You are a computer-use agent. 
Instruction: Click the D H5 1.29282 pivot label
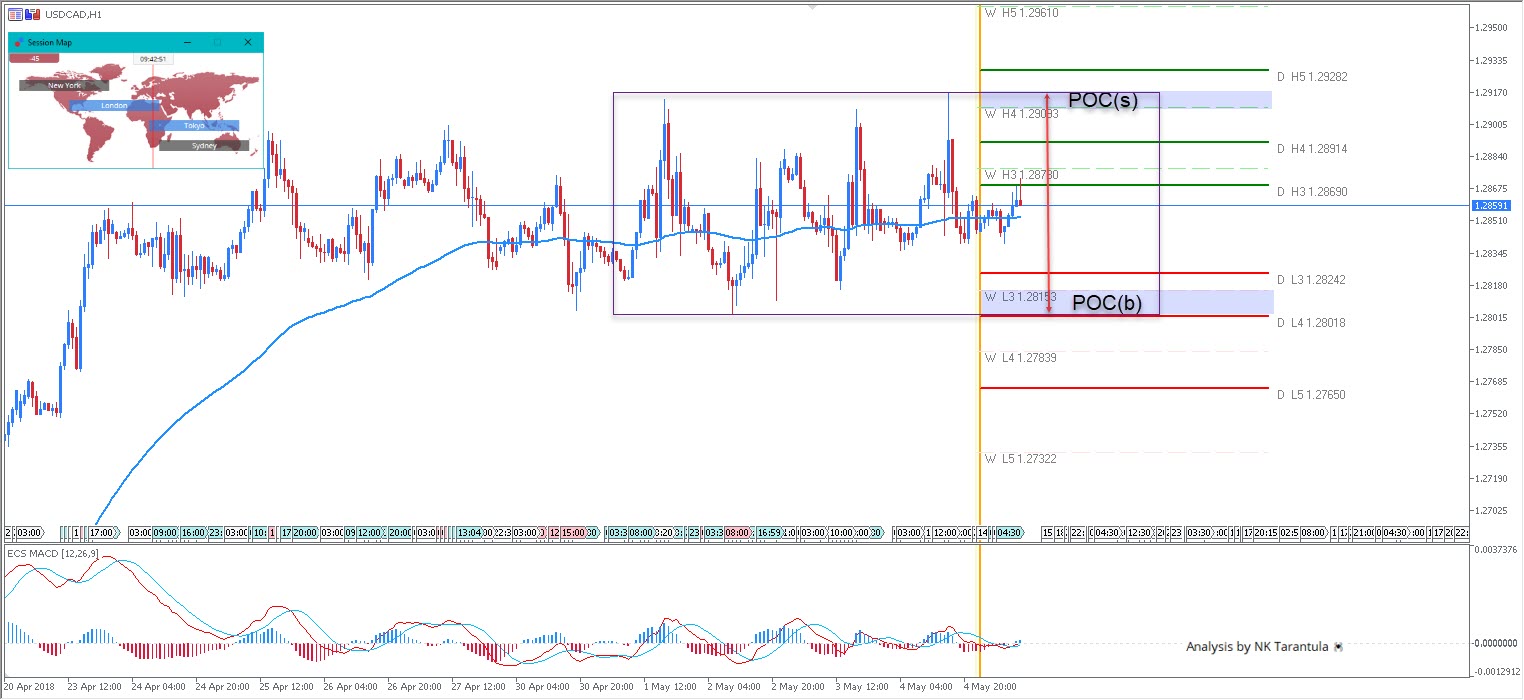coord(1311,77)
